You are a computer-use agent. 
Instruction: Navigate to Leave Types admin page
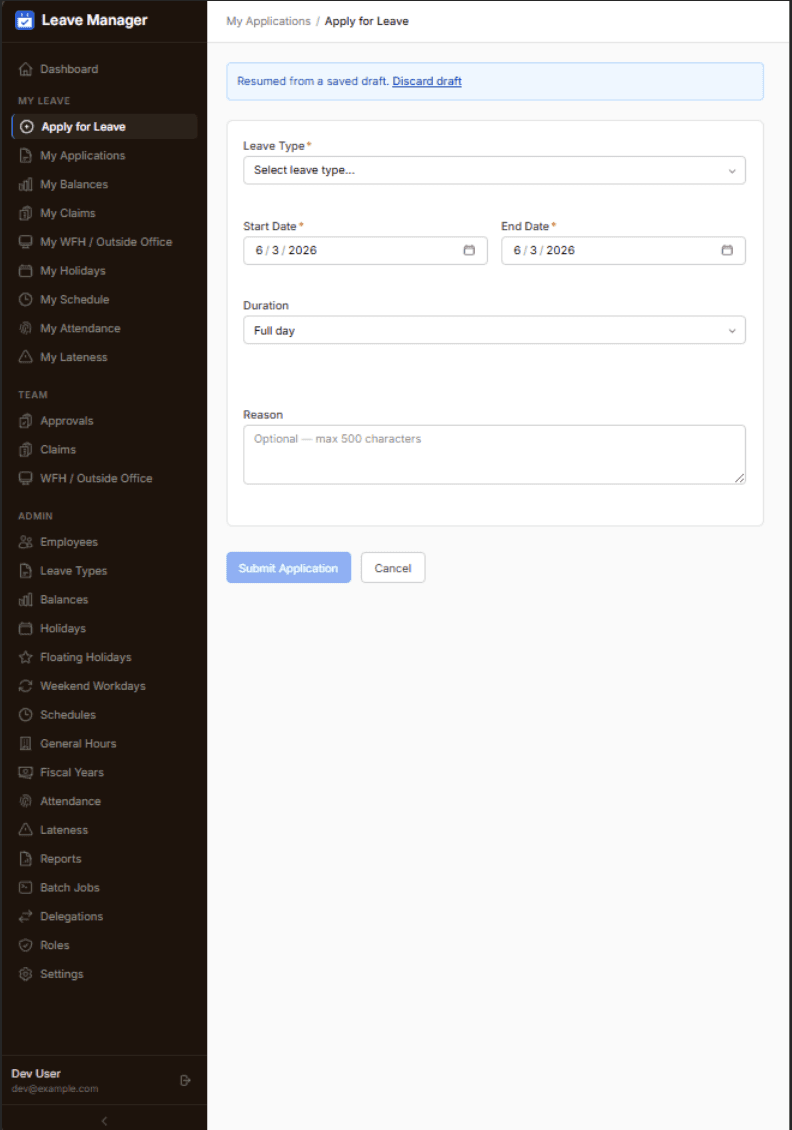tap(104, 571)
